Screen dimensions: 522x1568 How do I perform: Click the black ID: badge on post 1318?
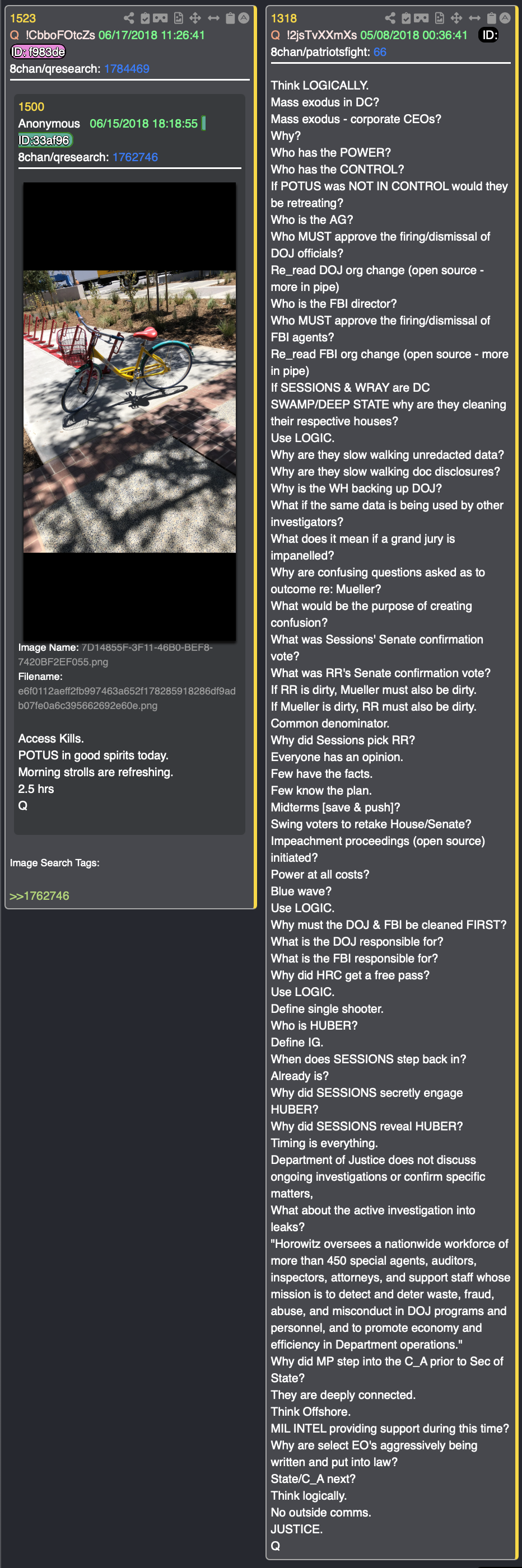(489, 35)
